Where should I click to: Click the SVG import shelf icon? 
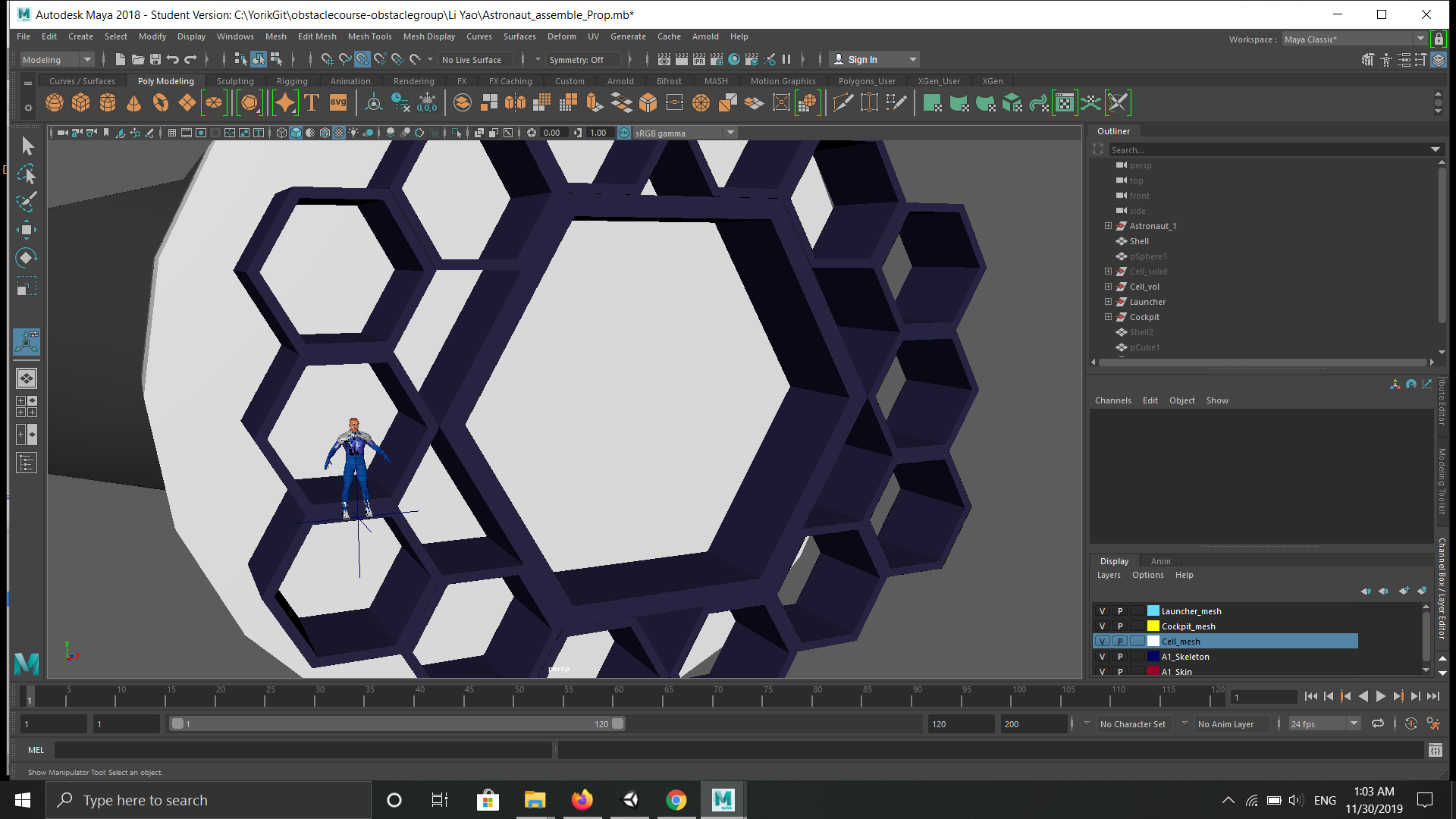pyautogui.click(x=338, y=102)
